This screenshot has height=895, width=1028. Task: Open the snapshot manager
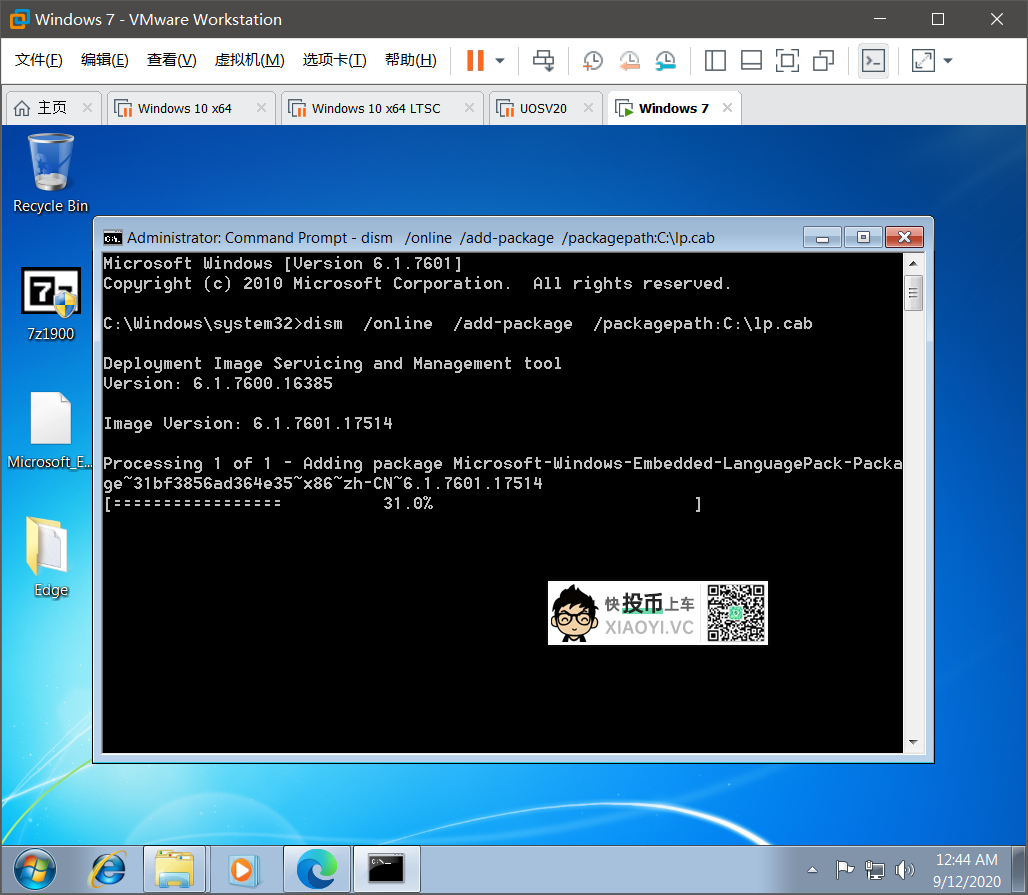[x=665, y=60]
